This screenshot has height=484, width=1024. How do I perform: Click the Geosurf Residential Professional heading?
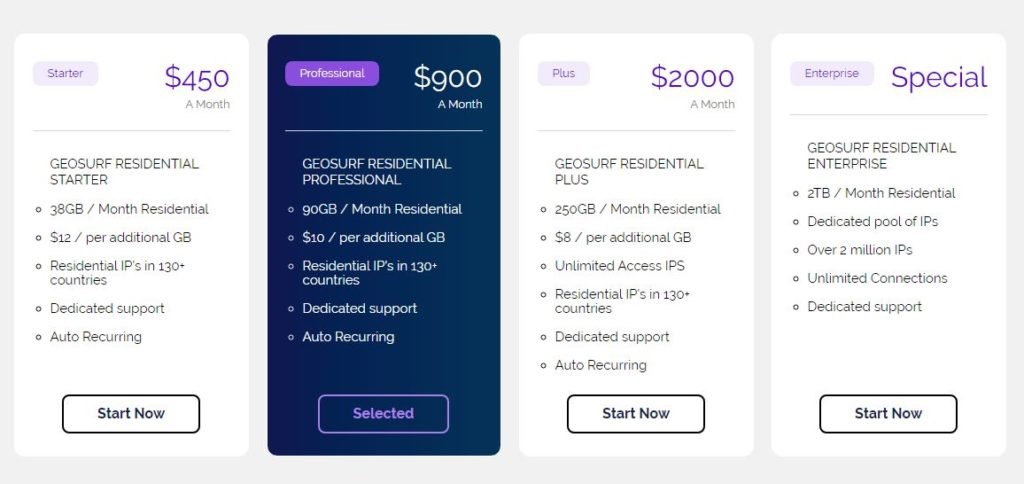coord(377,172)
